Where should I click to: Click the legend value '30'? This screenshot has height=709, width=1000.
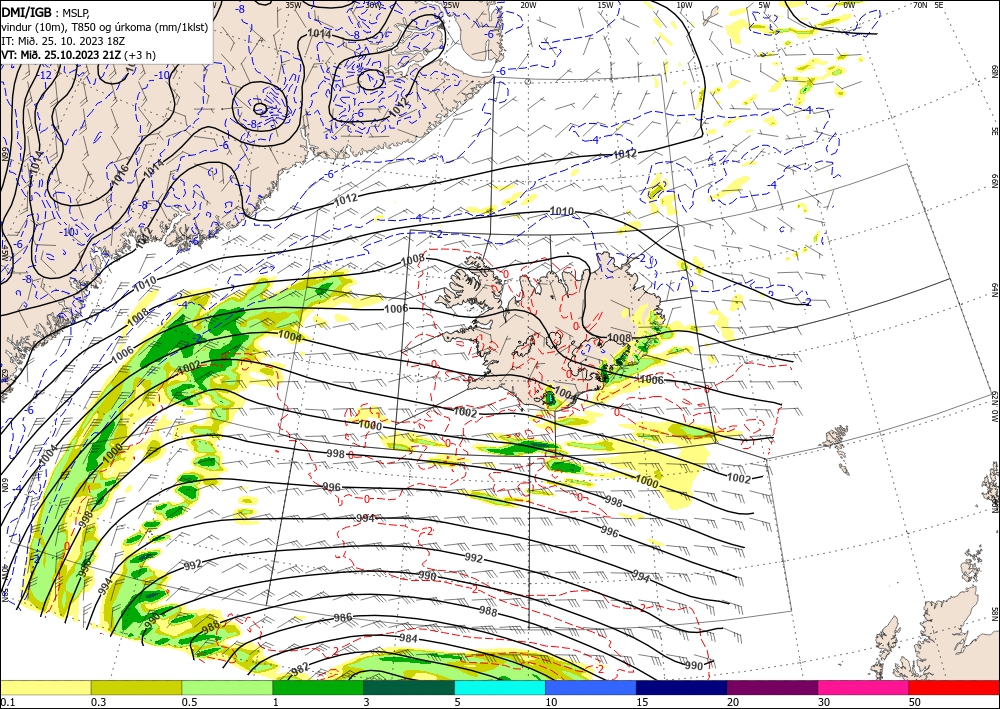coord(825,702)
